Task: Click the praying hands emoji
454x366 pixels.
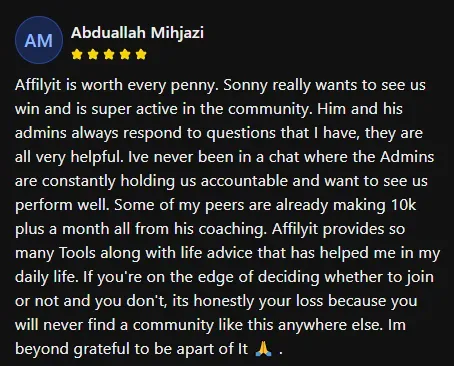Action: tap(263, 349)
